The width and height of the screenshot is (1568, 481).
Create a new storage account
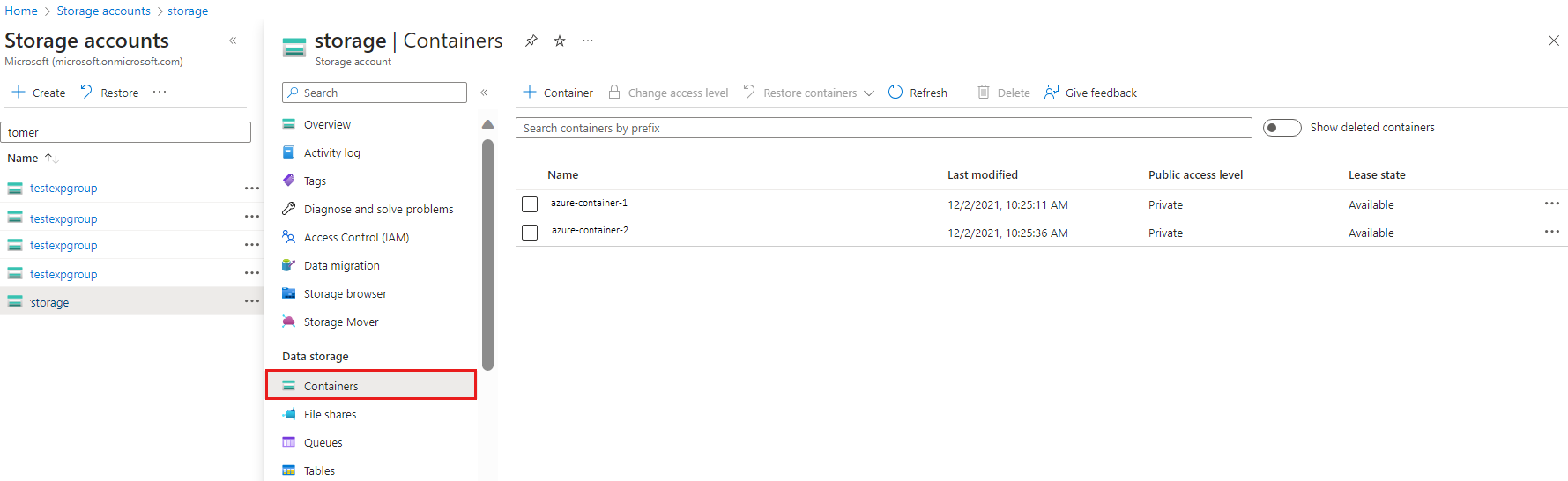click(x=38, y=92)
